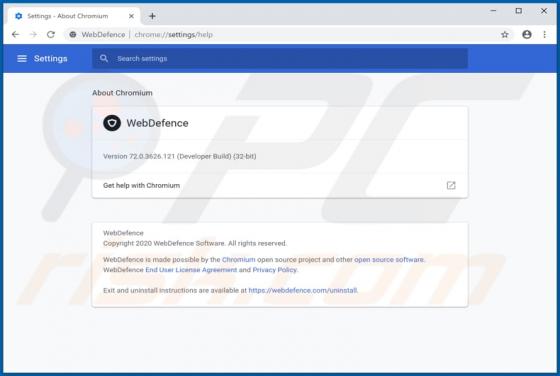The height and width of the screenshot is (376, 560).
Task: Open the Chromium project link
Action: click(x=239, y=260)
